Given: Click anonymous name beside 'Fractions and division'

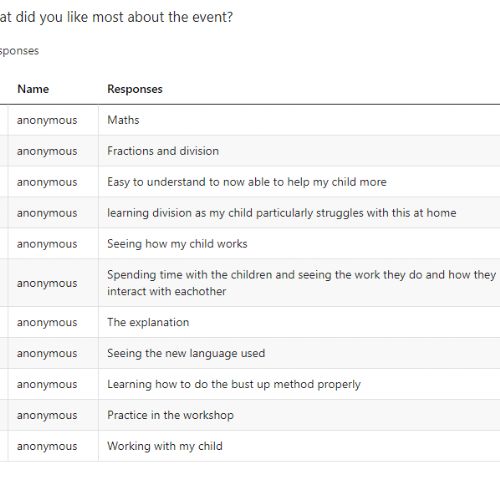Looking at the screenshot, I should pyautogui.click(x=47, y=151).
